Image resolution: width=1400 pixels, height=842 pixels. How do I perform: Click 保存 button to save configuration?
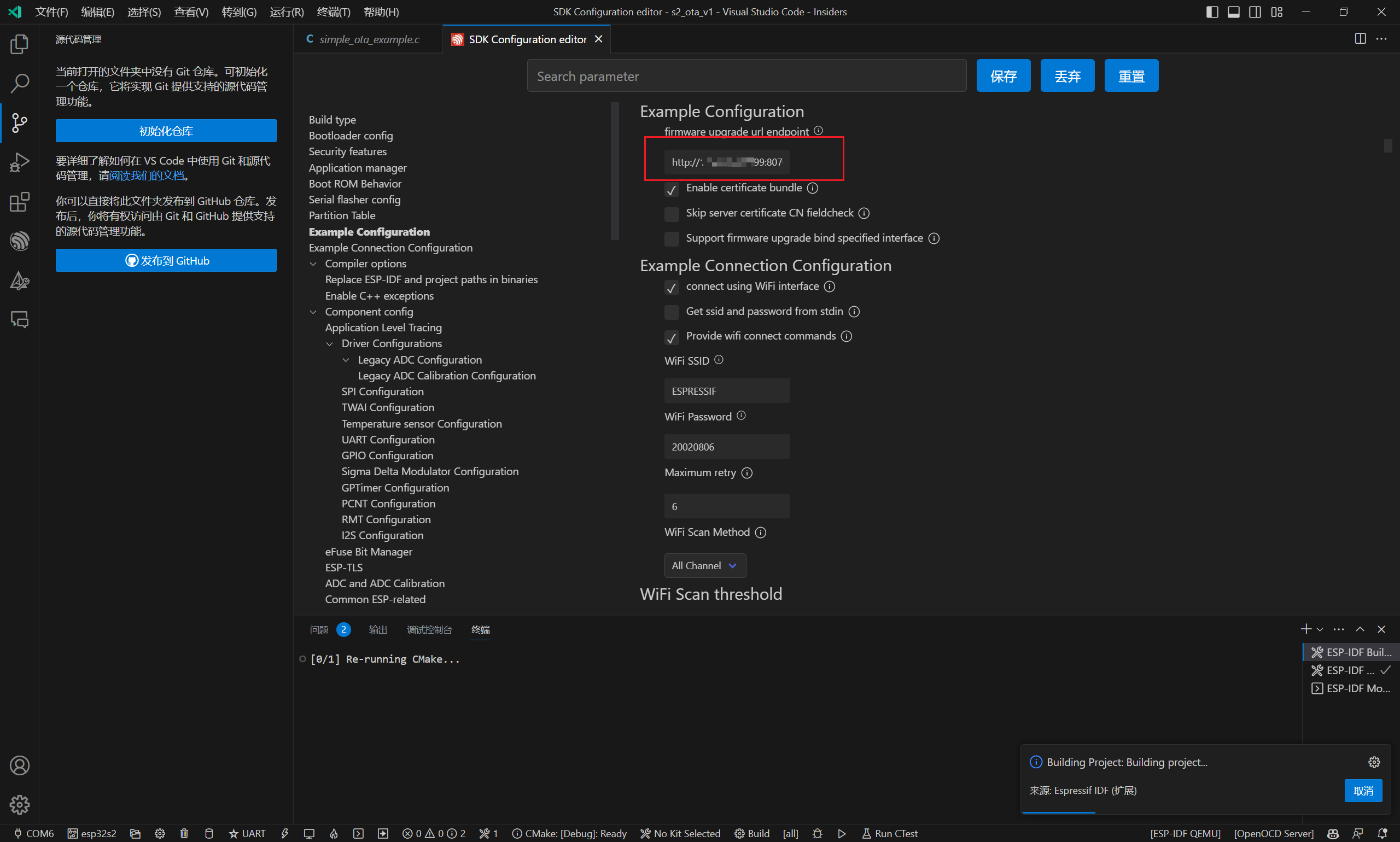[1003, 75]
